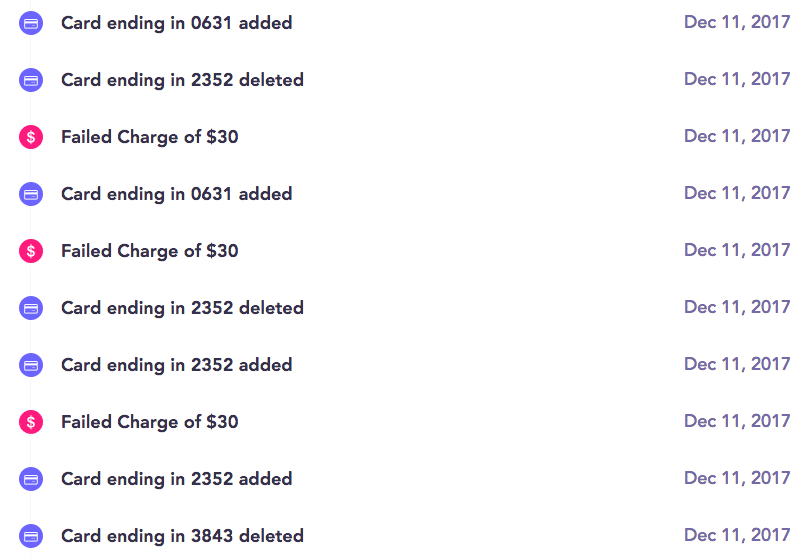
Task: Click the date of the topmost Failed Charge
Action: point(737,137)
